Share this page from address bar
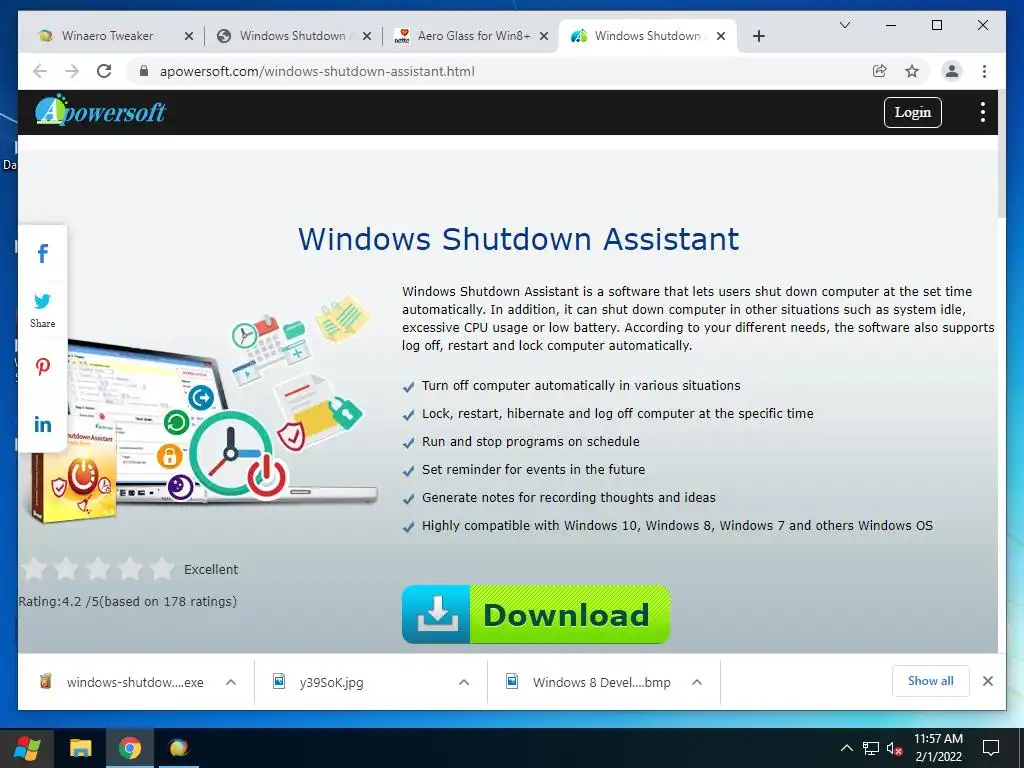Screen dimensions: 1024x768 point(880,71)
